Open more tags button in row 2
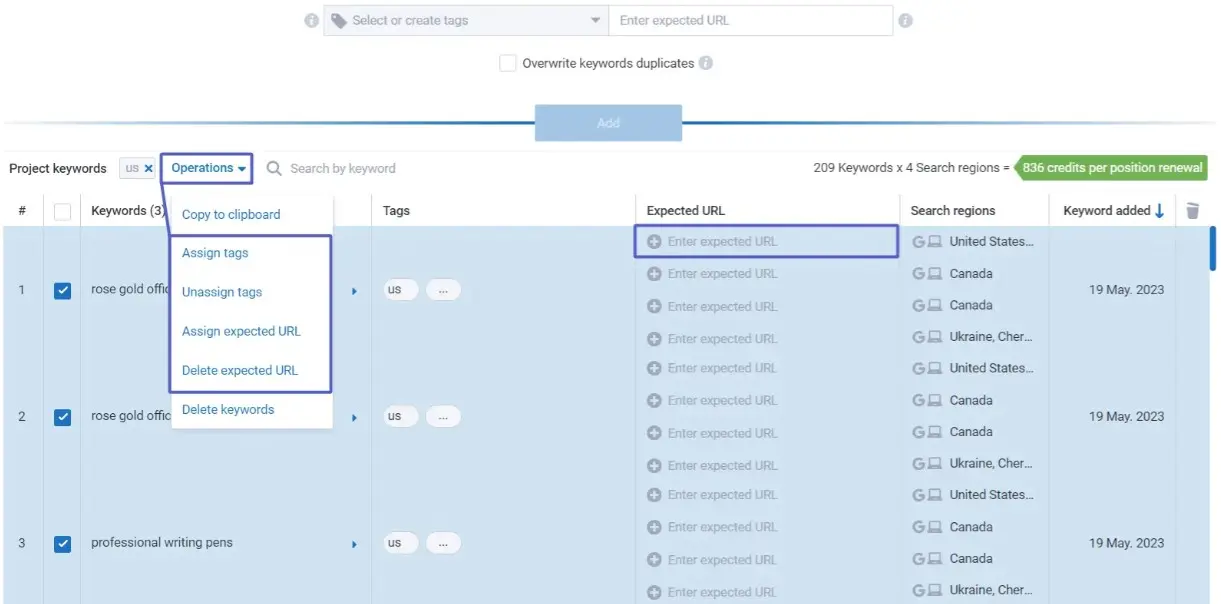The width and height of the screenshot is (1221, 604). pos(443,416)
